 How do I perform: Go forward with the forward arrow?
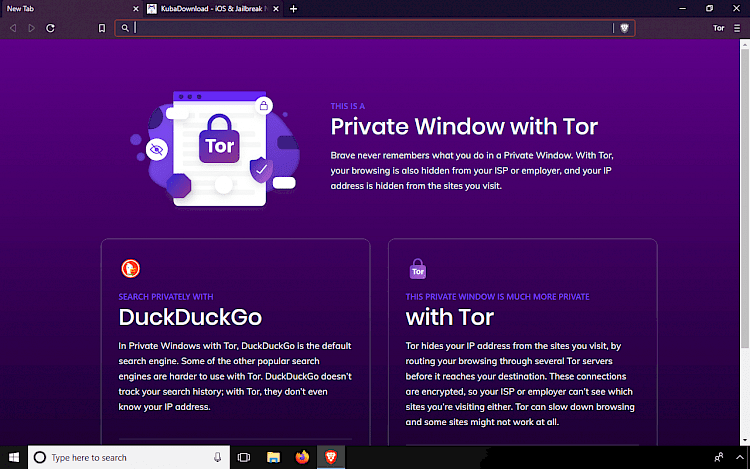32,28
